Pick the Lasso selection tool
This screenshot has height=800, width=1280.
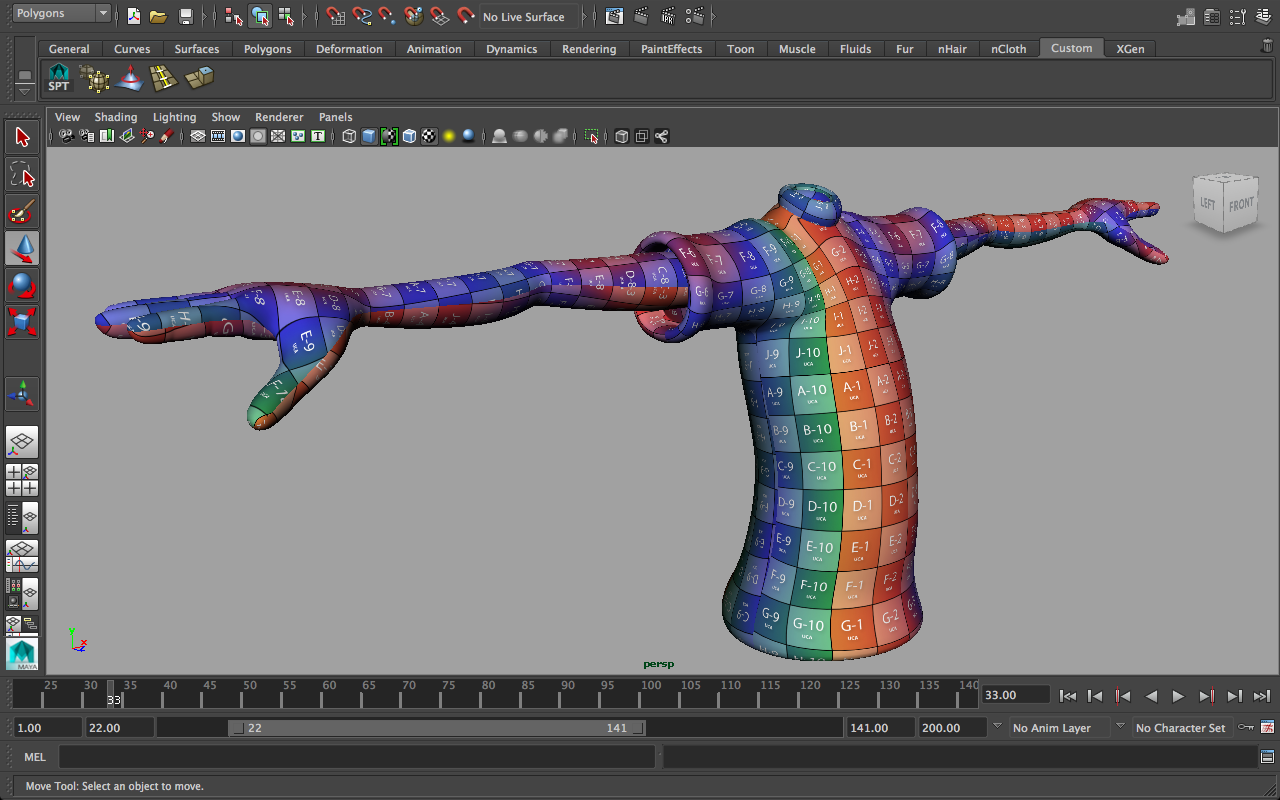tap(22, 174)
